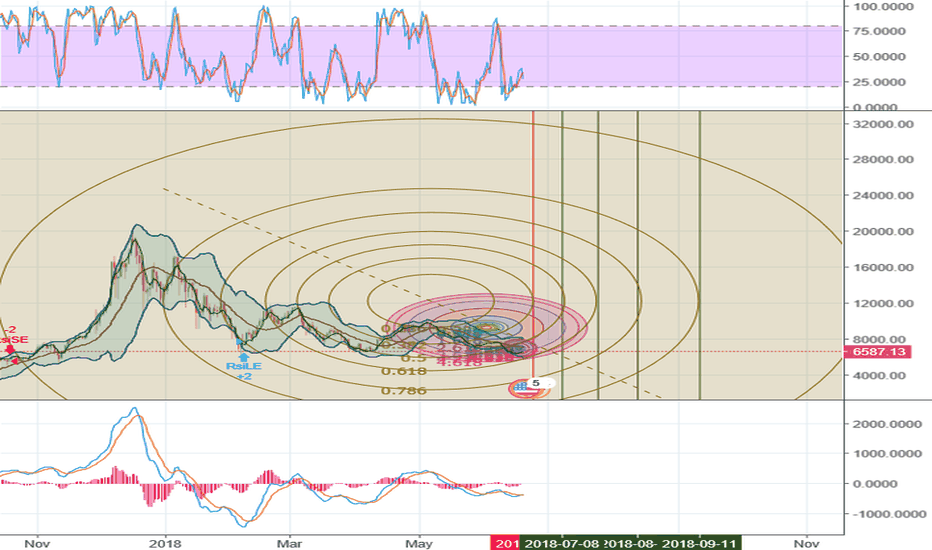Click the 2018-07-08 date label
The image size is (932, 550).
[562, 543]
